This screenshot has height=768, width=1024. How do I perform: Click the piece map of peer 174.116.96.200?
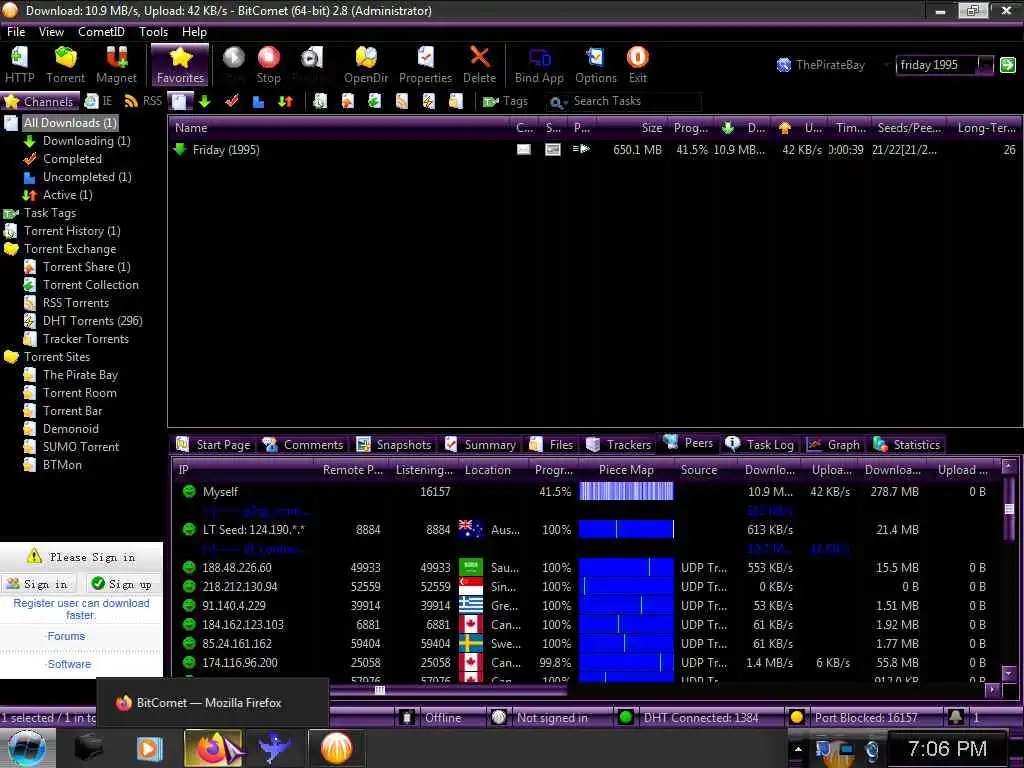click(626, 662)
